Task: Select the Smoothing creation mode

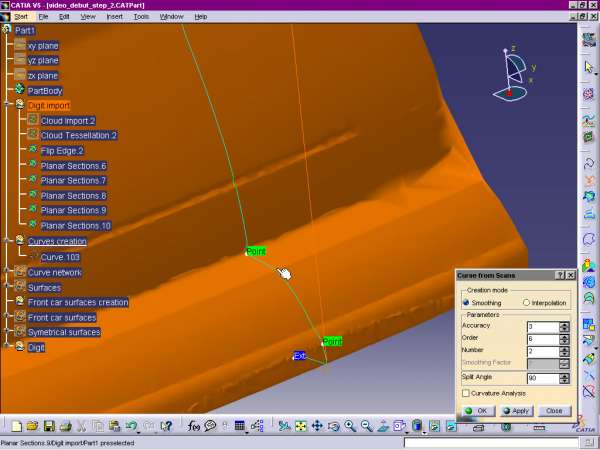Action: (466, 302)
